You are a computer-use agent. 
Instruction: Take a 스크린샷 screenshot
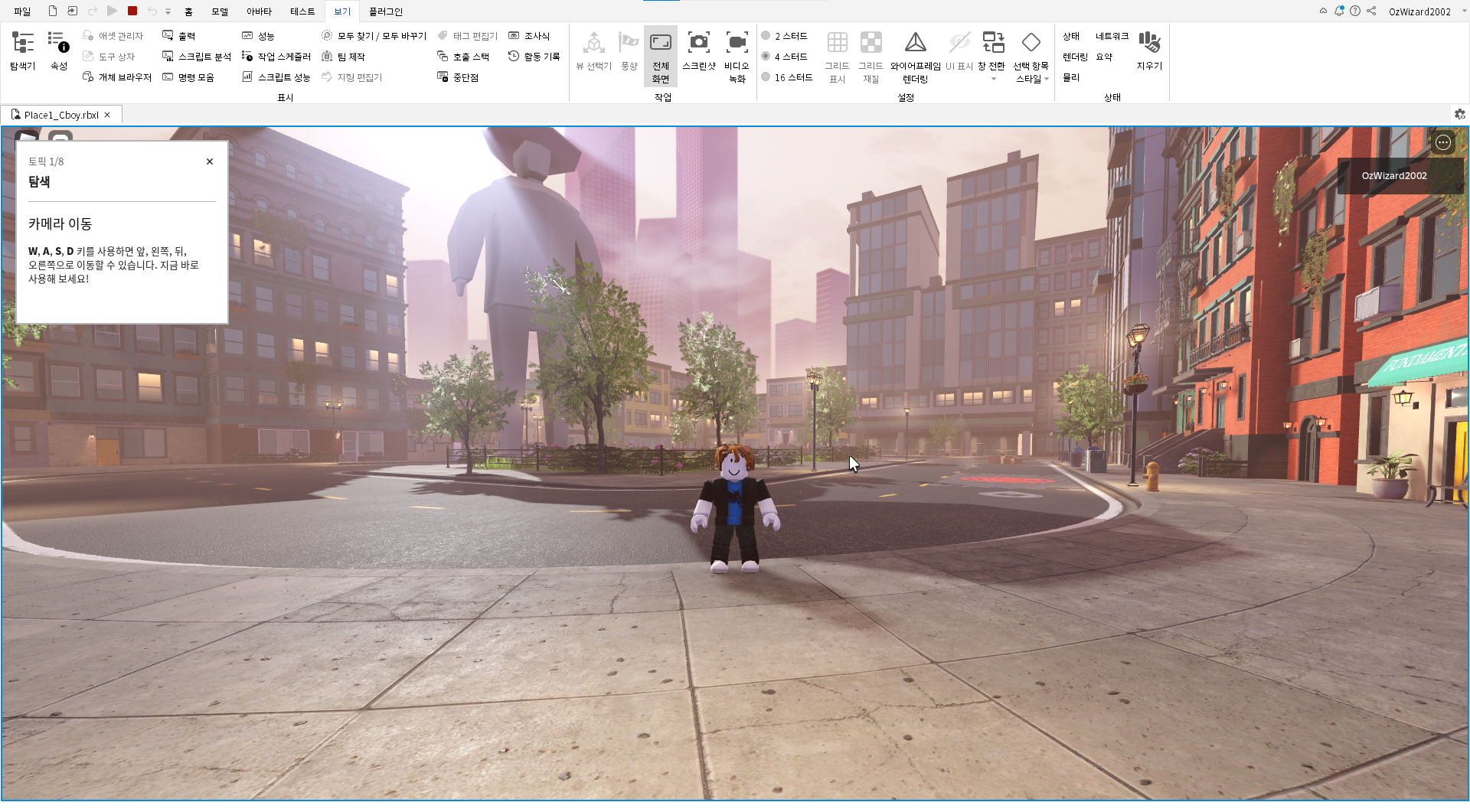[x=699, y=51]
